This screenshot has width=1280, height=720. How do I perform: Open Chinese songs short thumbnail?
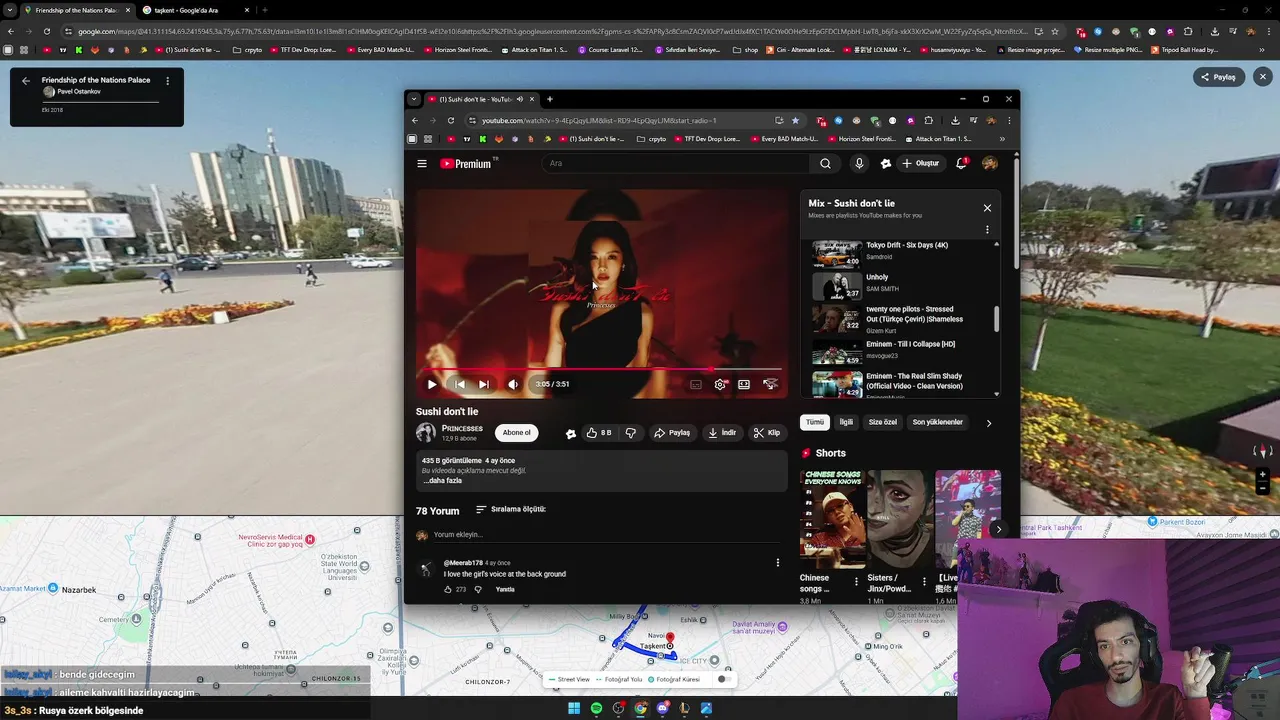point(833,519)
